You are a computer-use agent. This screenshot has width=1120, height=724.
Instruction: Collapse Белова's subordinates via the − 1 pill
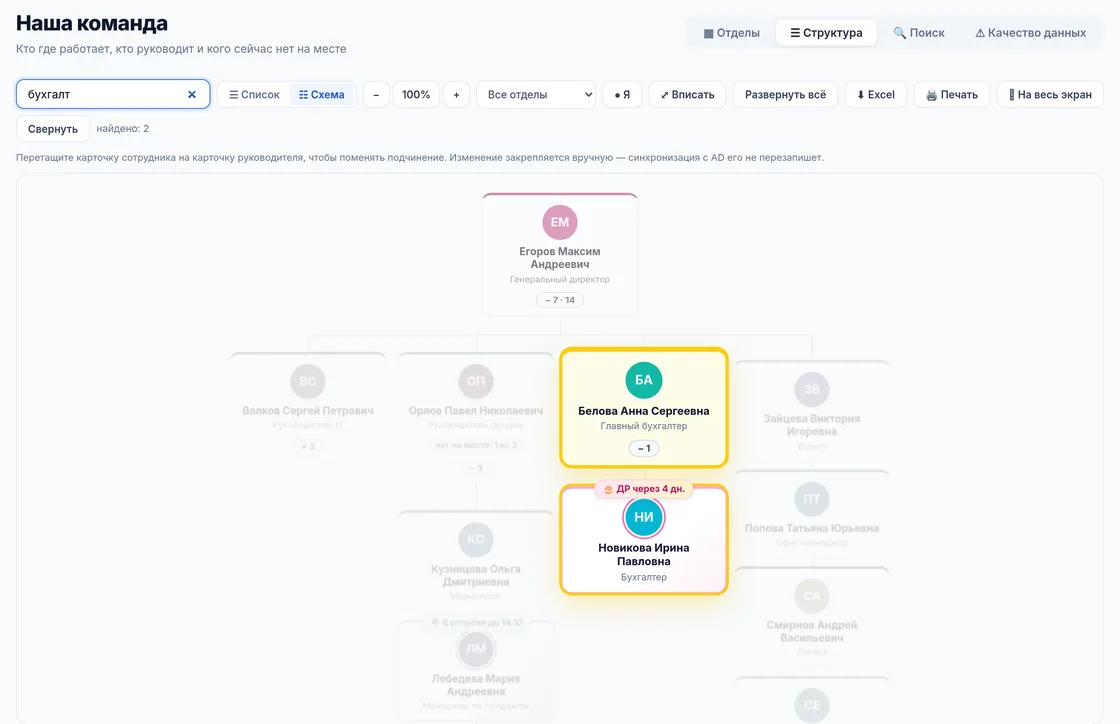click(x=644, y=448)
